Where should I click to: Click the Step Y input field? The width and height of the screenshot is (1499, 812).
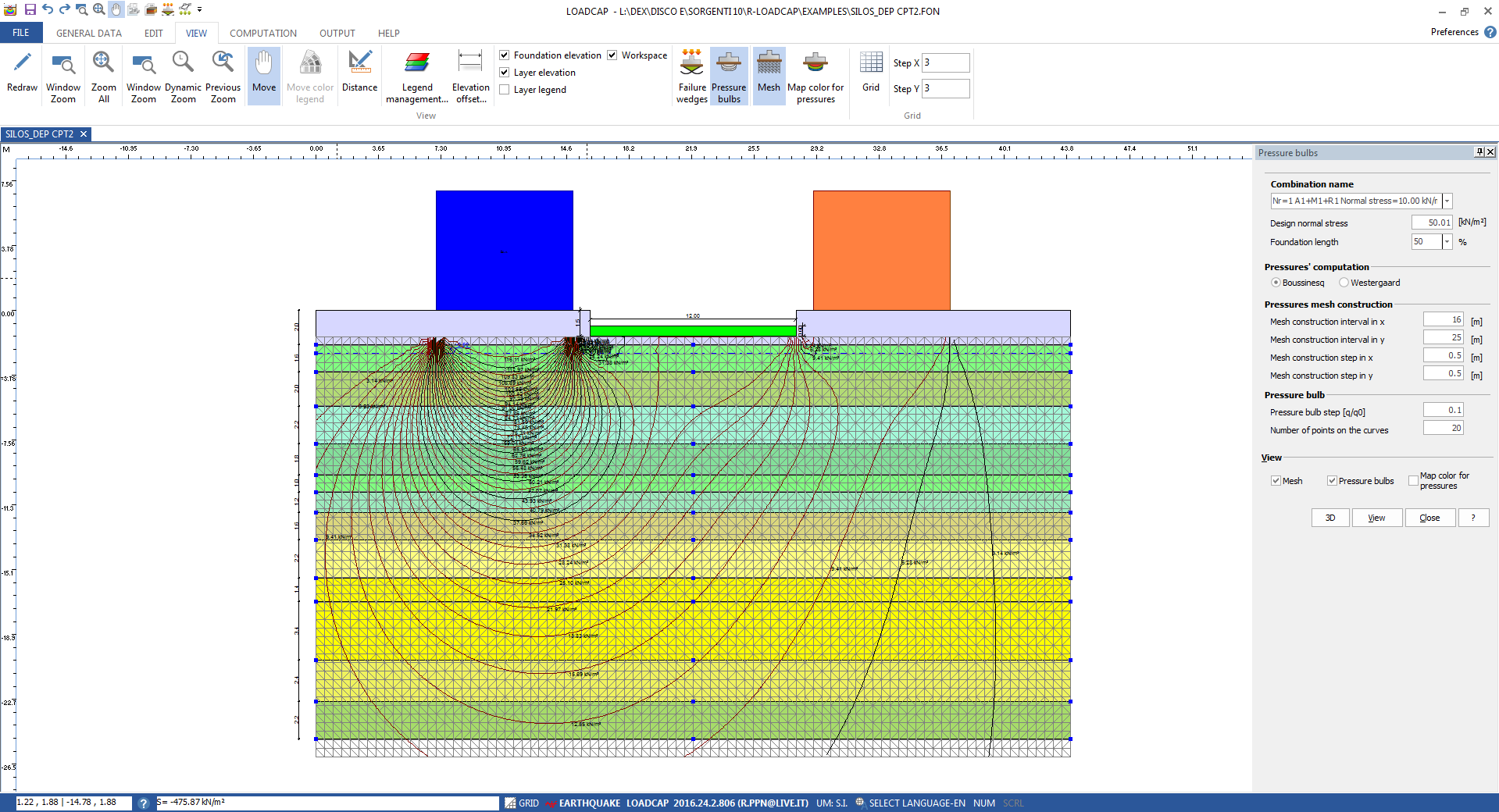[x=946, y=88]
